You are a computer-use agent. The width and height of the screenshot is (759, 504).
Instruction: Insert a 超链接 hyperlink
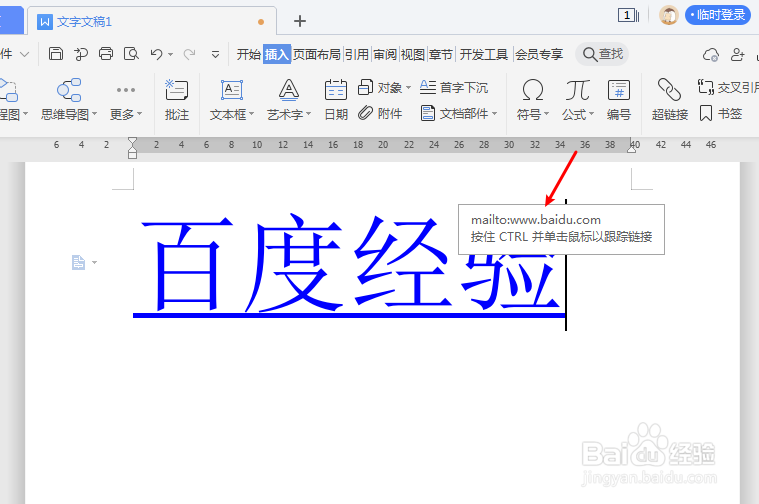[x=669, y=100]
